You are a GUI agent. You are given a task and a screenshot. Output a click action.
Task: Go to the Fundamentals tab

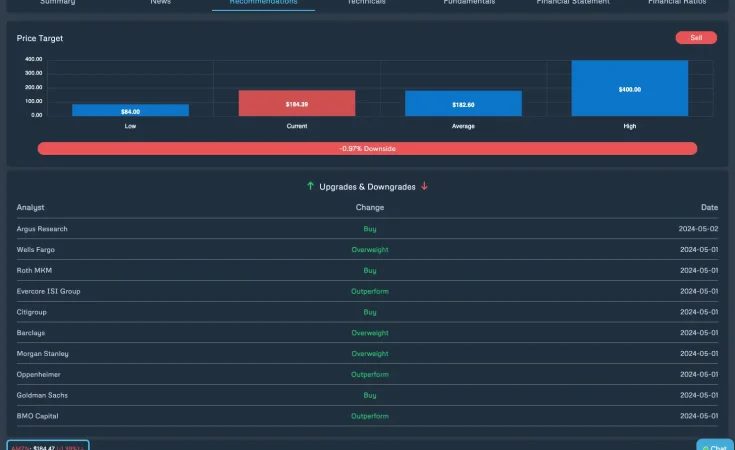tap(469, 2)
